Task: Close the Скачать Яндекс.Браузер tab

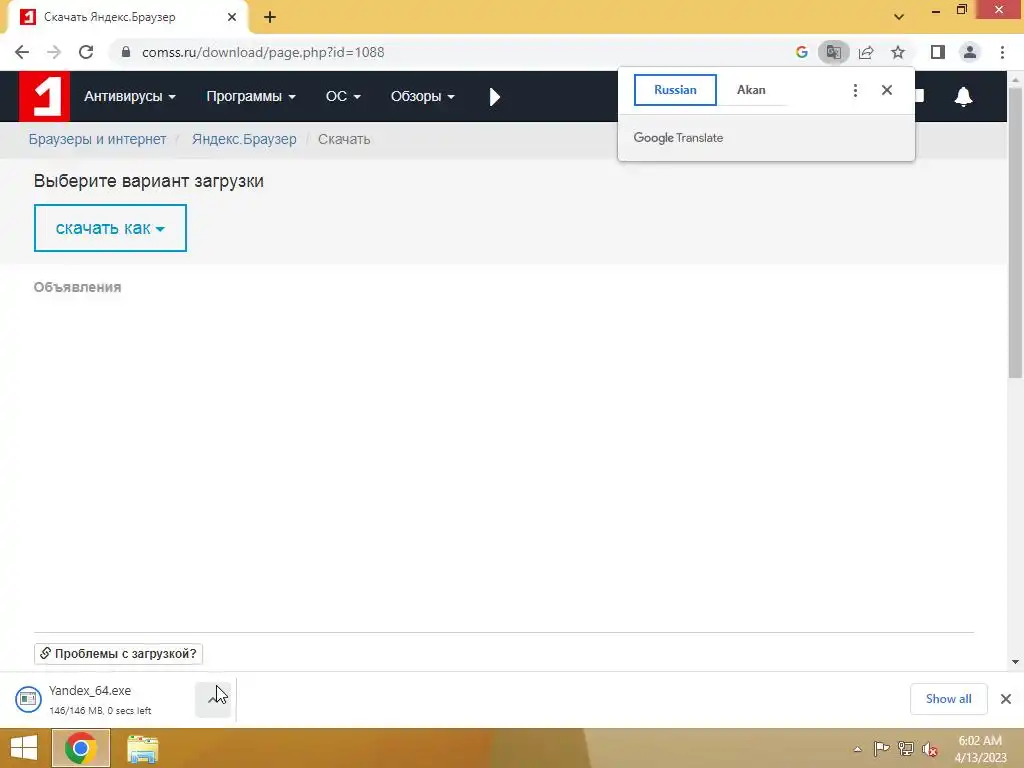Action: [232, 18]
